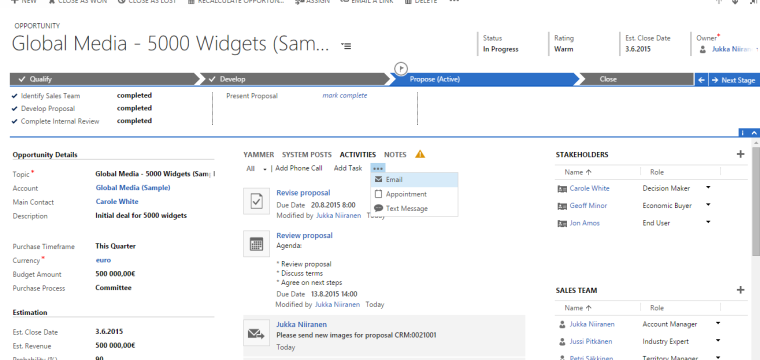
Task: Switch to the Activities tab
Action: (358, 155)
